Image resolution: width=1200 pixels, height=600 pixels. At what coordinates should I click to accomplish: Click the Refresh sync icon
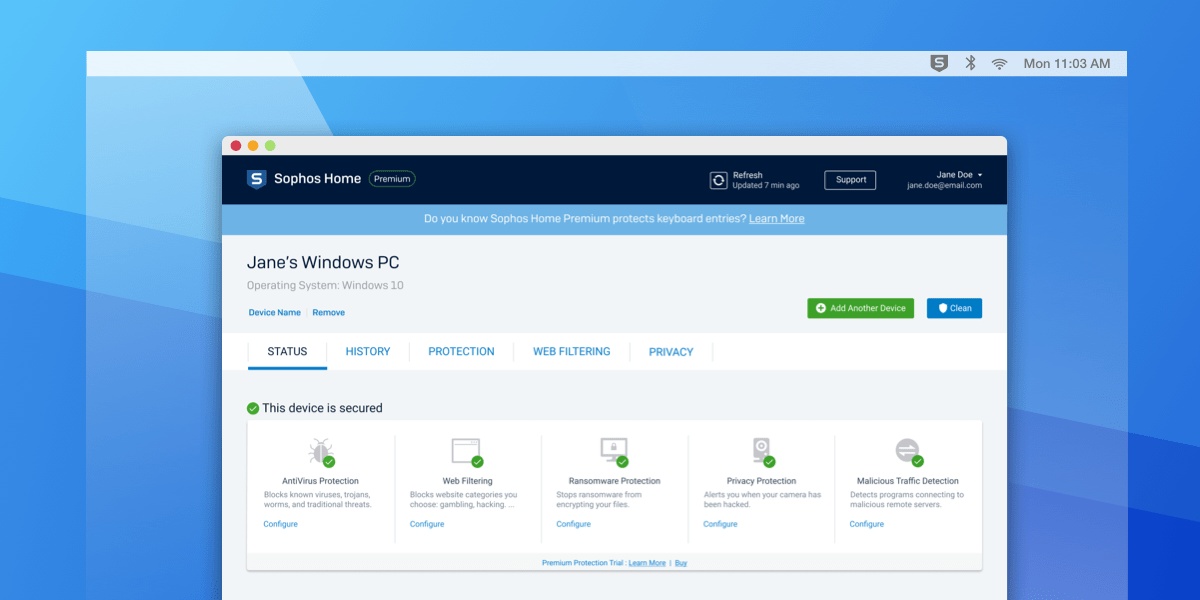pyautogui.click(x=718, y=180)
